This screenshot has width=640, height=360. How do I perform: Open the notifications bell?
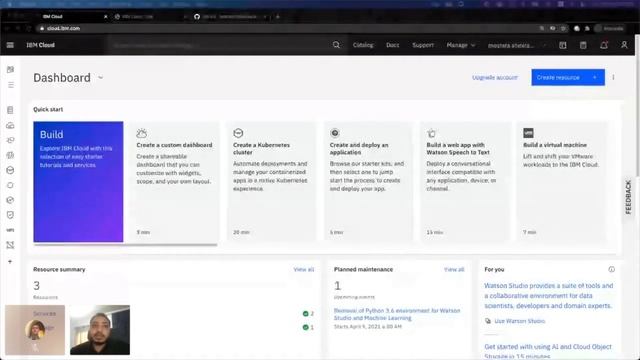(604, 45)
